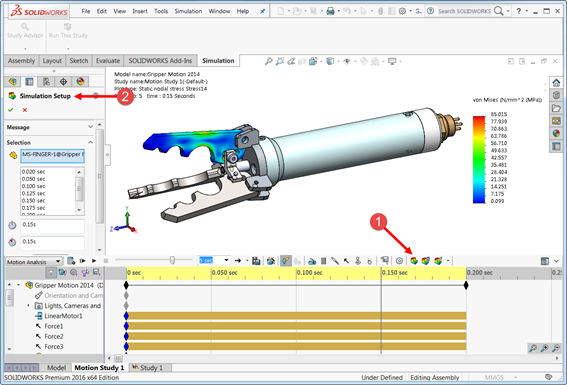
Task: Collapse the Gripper Motion 2014 tree node
Action: coord(18,285)
